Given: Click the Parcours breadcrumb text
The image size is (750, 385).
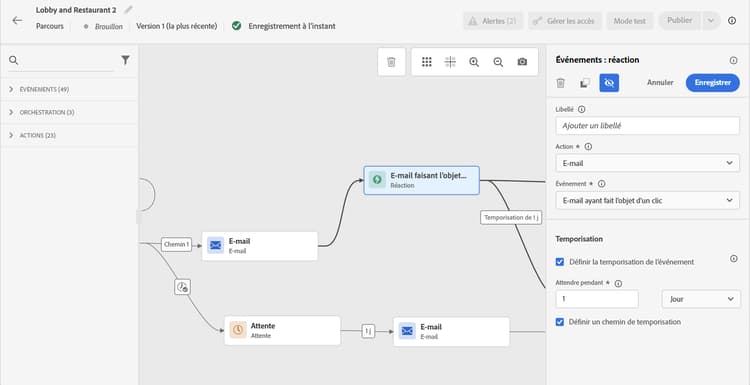Looking at the screenshot, I should [x=50, y=26].
